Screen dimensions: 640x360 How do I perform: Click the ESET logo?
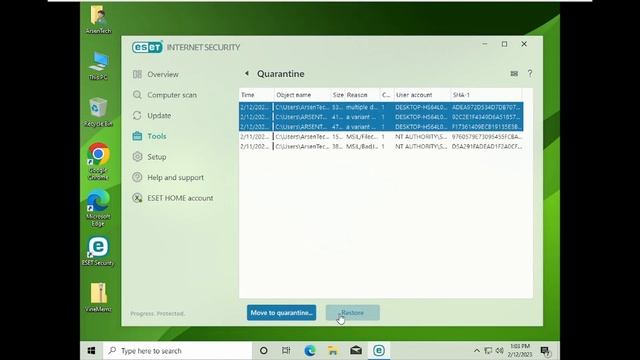tap(147, 47)
